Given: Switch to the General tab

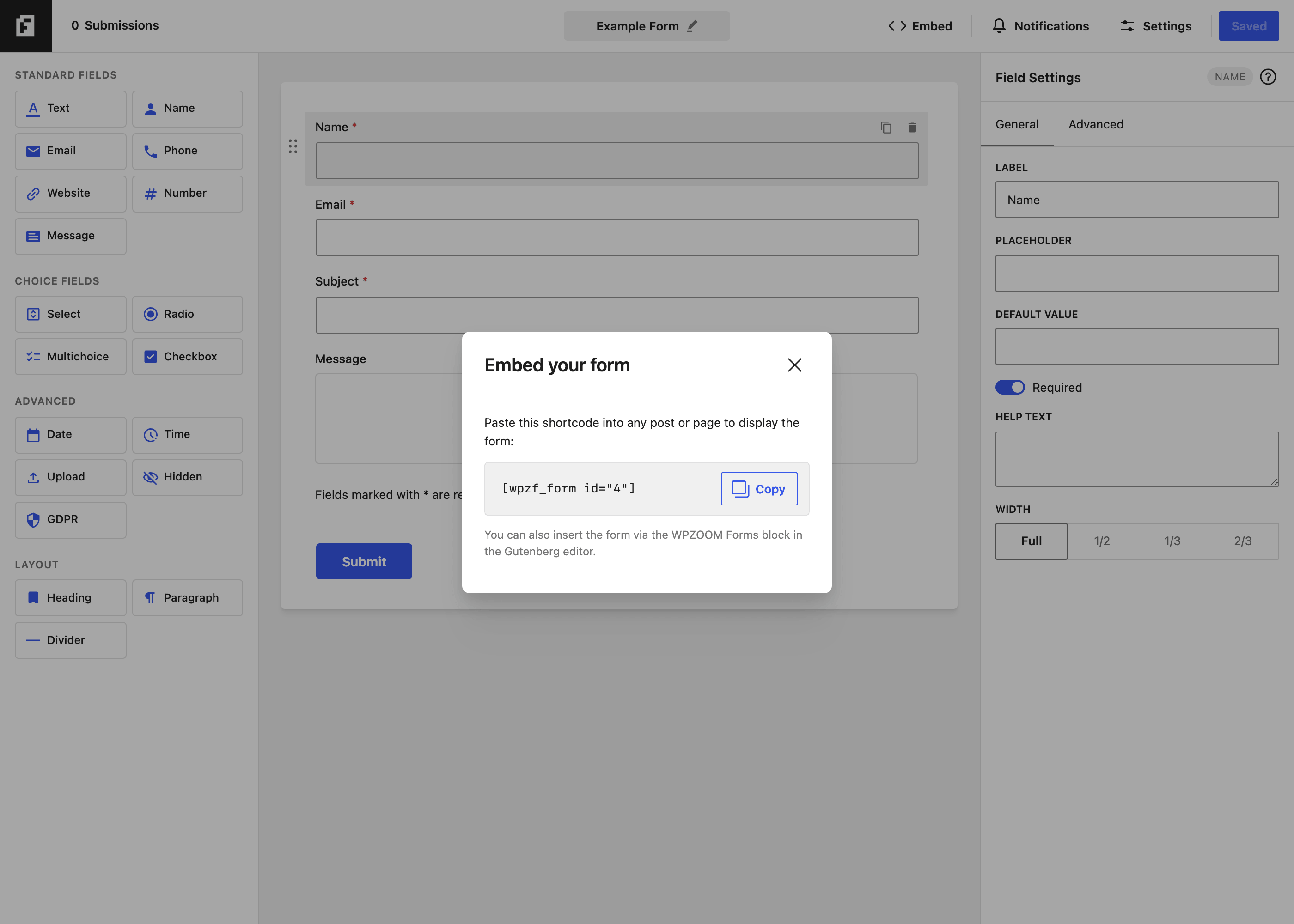Looking at the screenshot, I should pyautogui.click(x=1016, y=124).
